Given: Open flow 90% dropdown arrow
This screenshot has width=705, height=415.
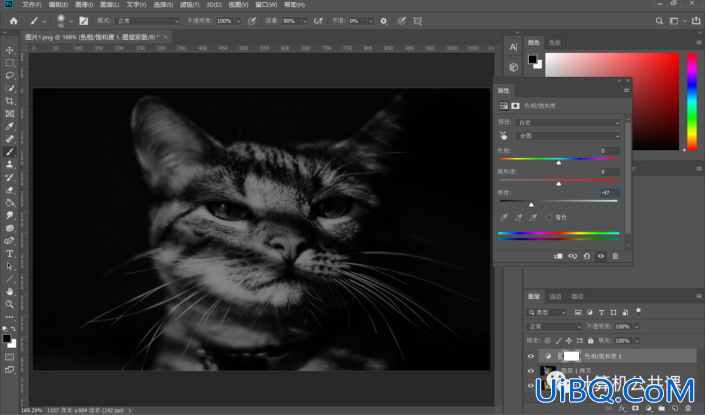Looking at the screenshot, I should click(305, 21).
